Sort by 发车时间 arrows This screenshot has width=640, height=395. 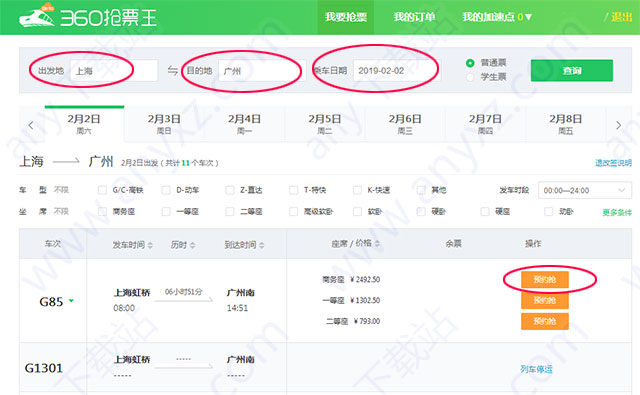pyautogui.click(x=150, y=245)
